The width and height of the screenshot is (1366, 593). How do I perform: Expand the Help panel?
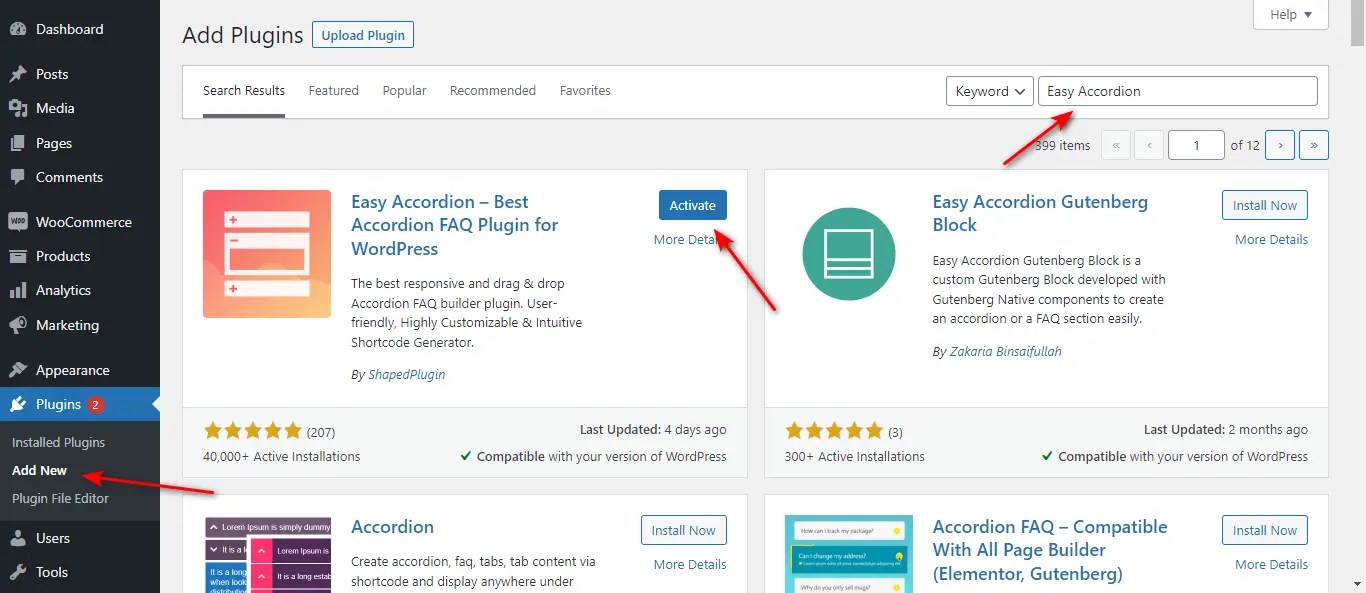(x=1289, y=14)
